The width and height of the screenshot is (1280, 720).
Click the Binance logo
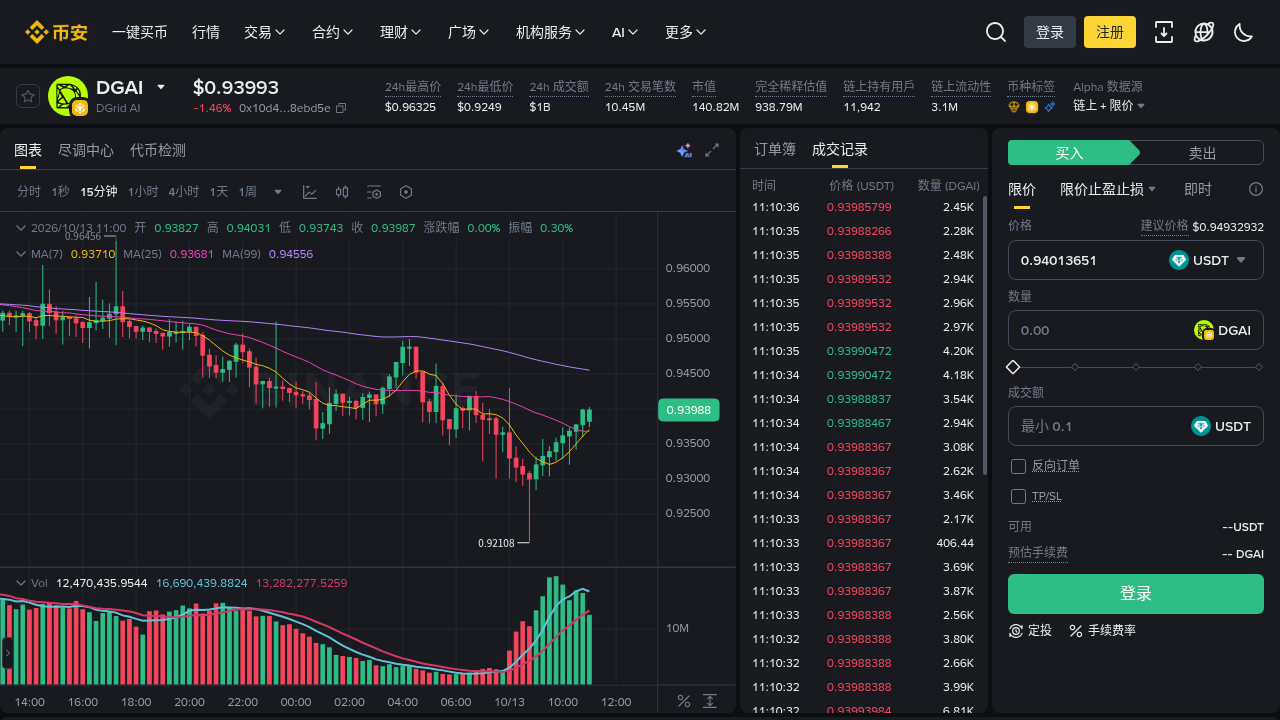57,32
